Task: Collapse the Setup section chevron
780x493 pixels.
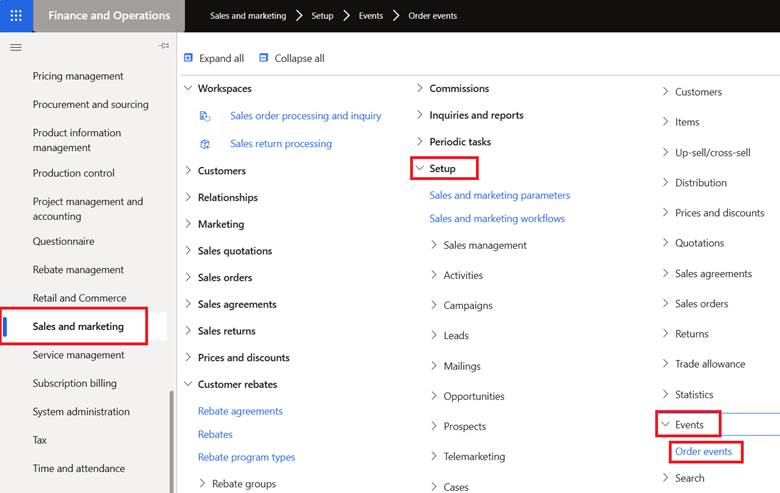Action: 420,168
